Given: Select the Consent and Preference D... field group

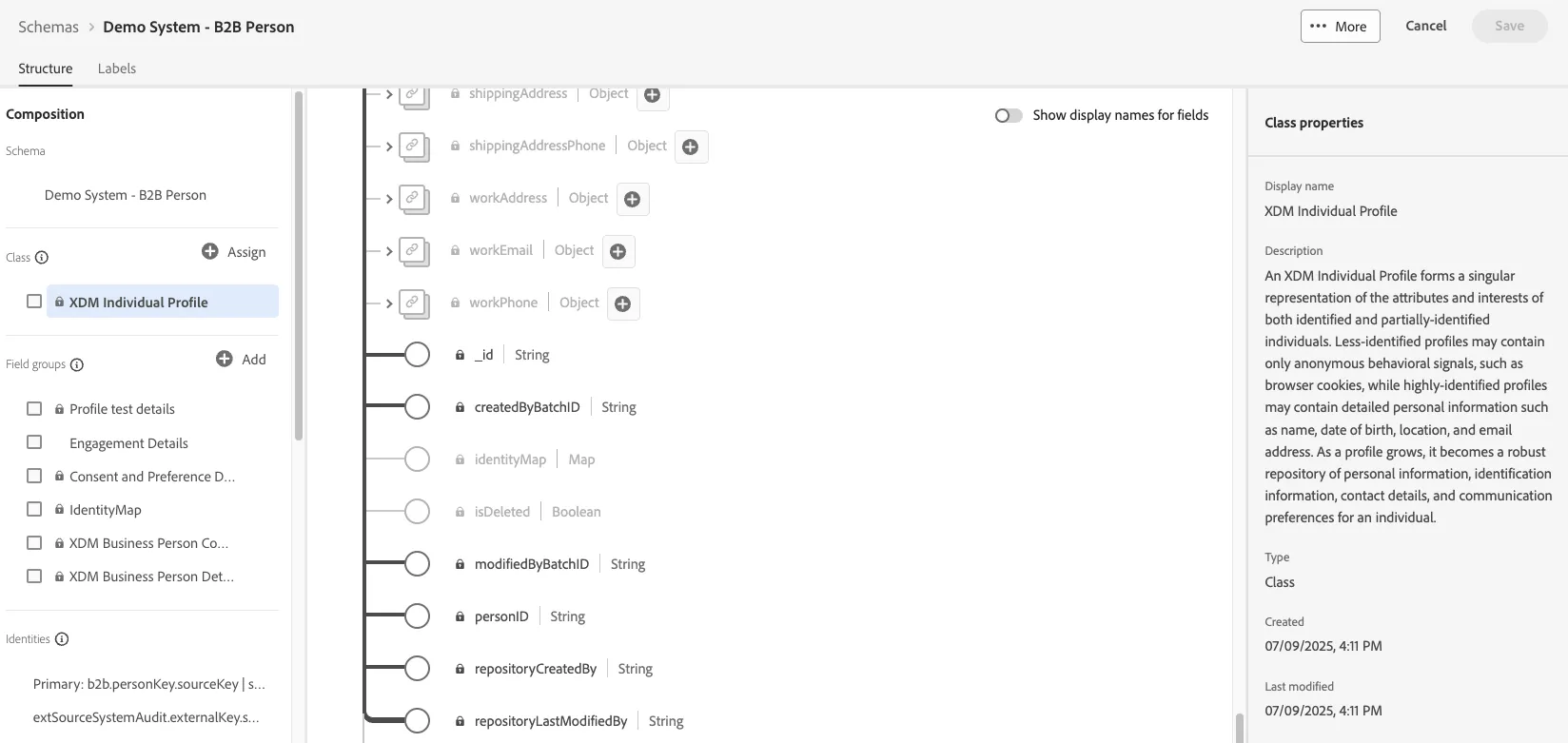Looking at the screenshot, I should click(152, 477).
